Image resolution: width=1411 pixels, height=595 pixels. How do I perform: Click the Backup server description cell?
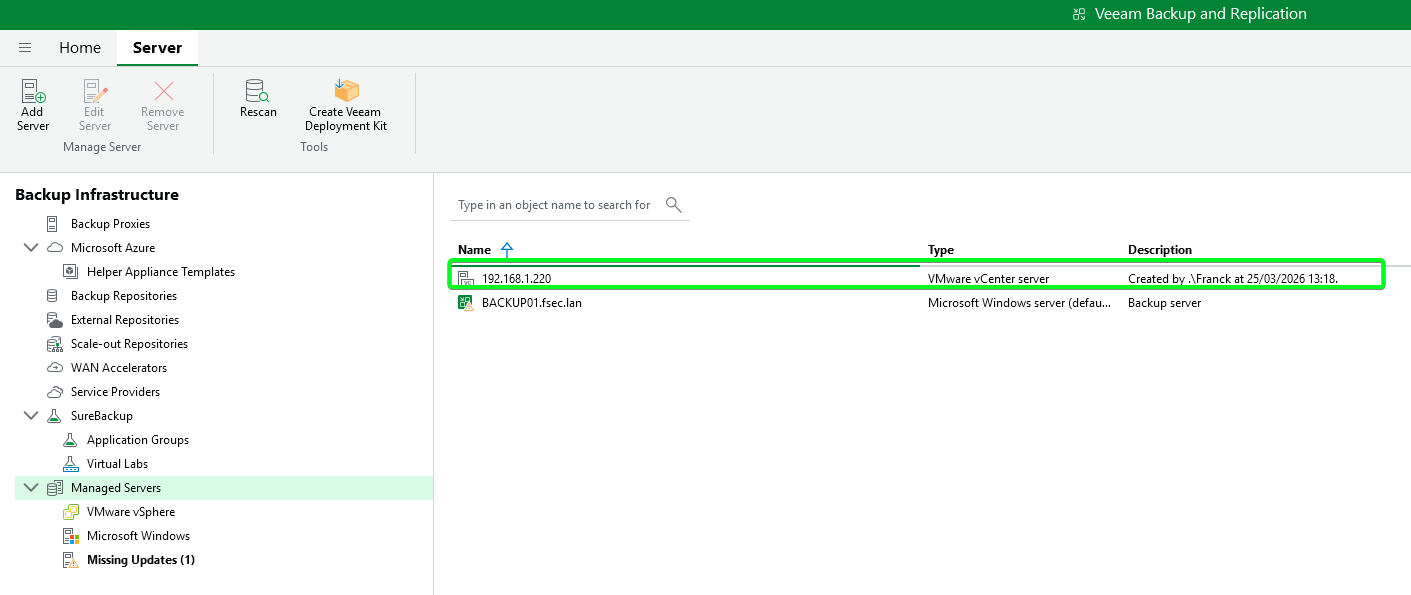[x=1165, y=303]
